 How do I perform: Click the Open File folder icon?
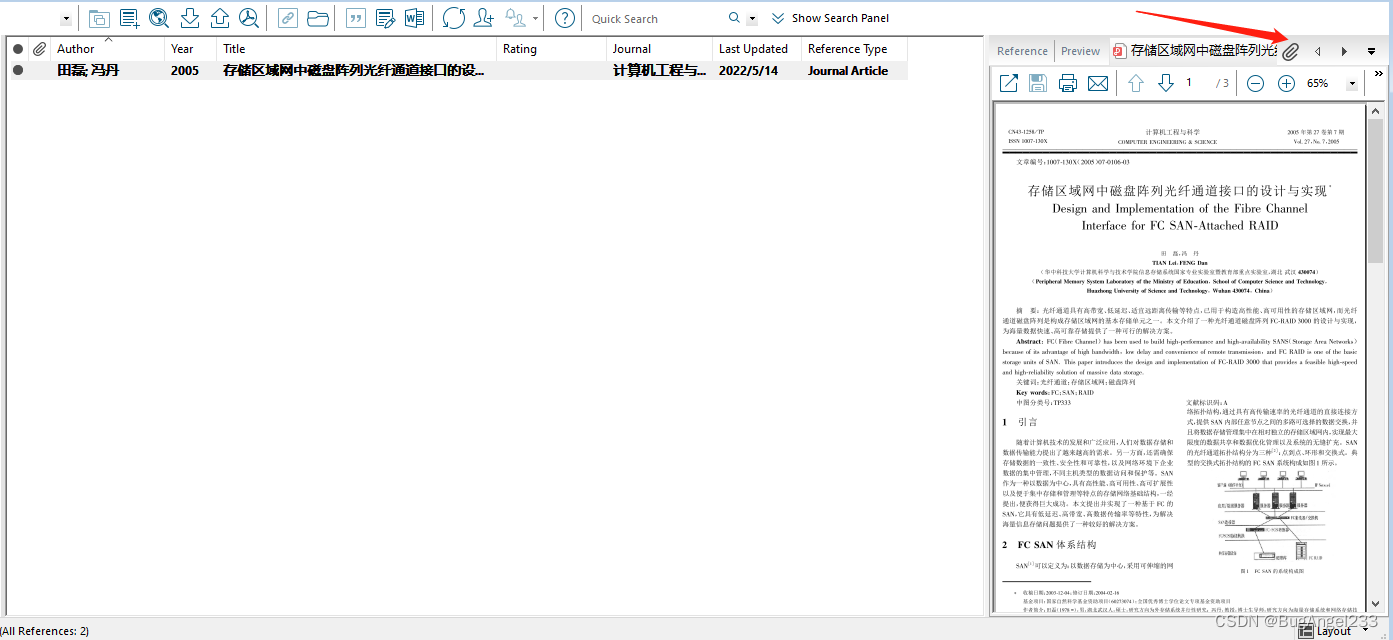[317, 18]
